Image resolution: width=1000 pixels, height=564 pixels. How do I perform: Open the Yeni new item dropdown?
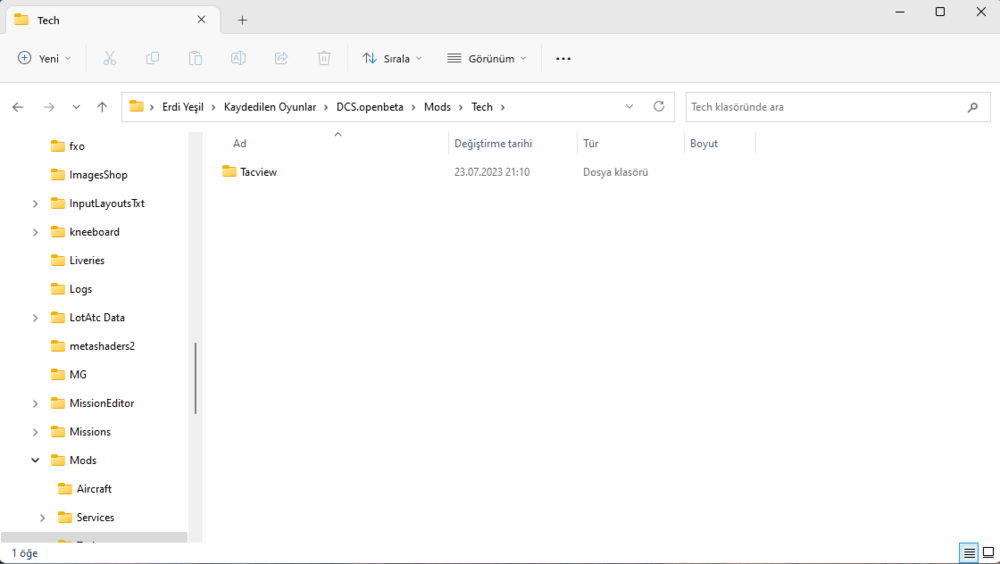click(x=44, y=58)
